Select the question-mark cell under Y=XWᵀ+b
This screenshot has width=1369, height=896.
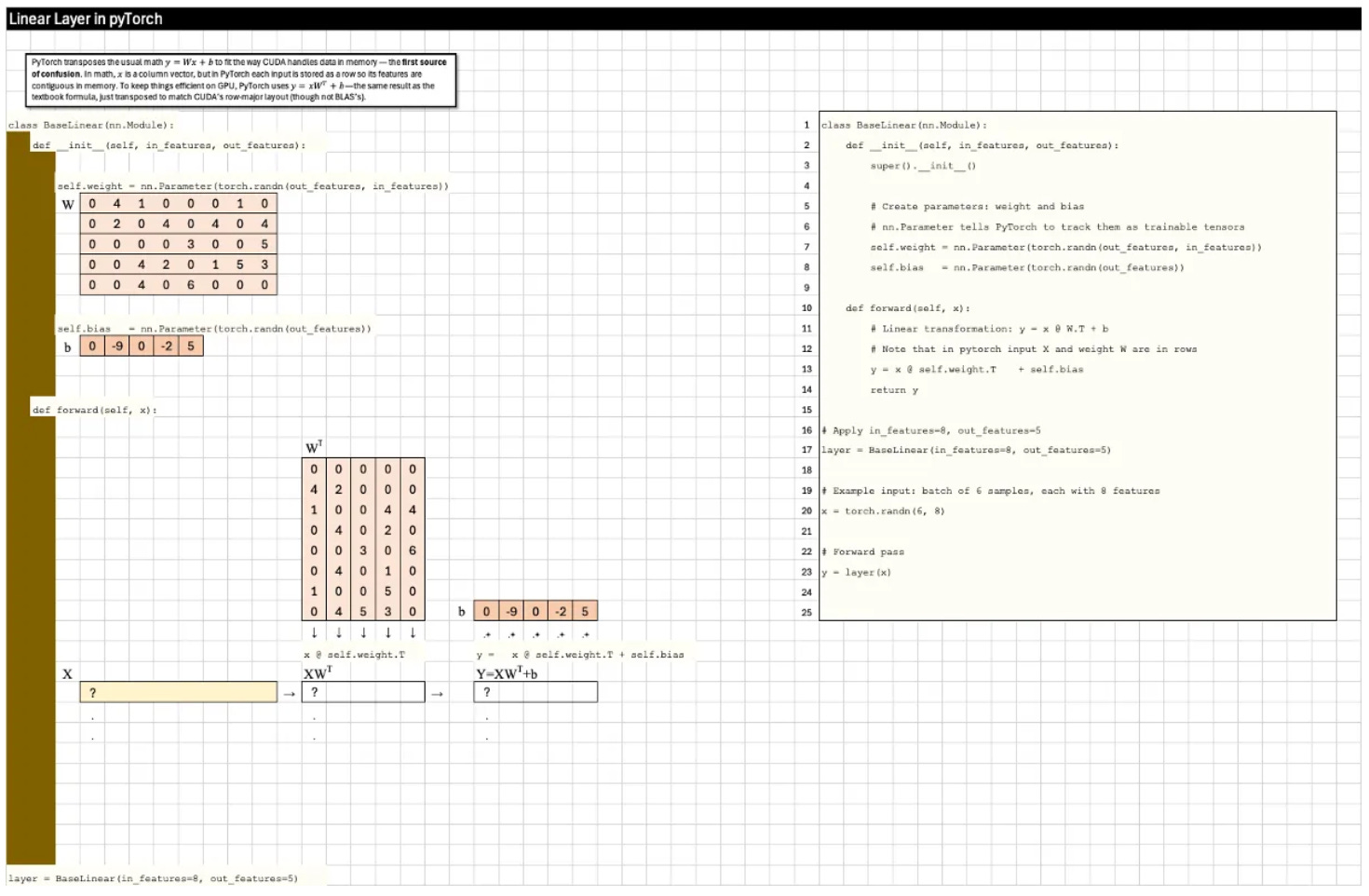coord(535,692)
